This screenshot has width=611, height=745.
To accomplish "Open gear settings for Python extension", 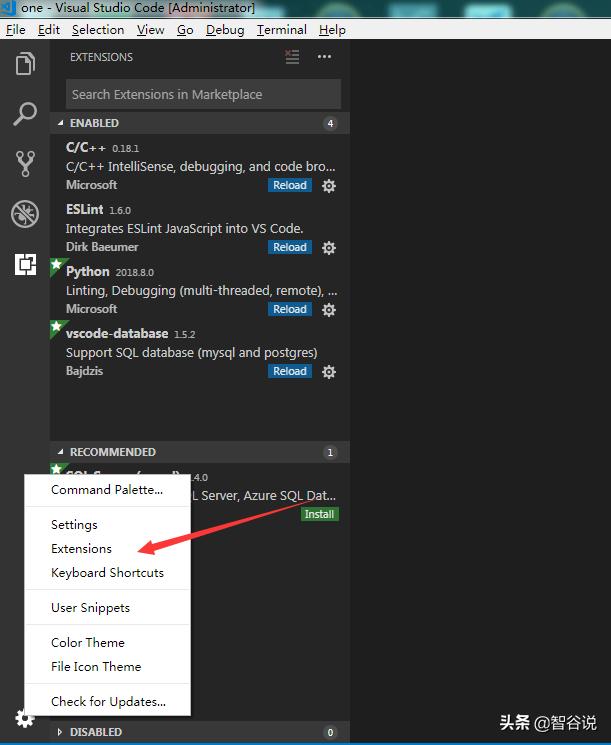I will tap(329, 310).
